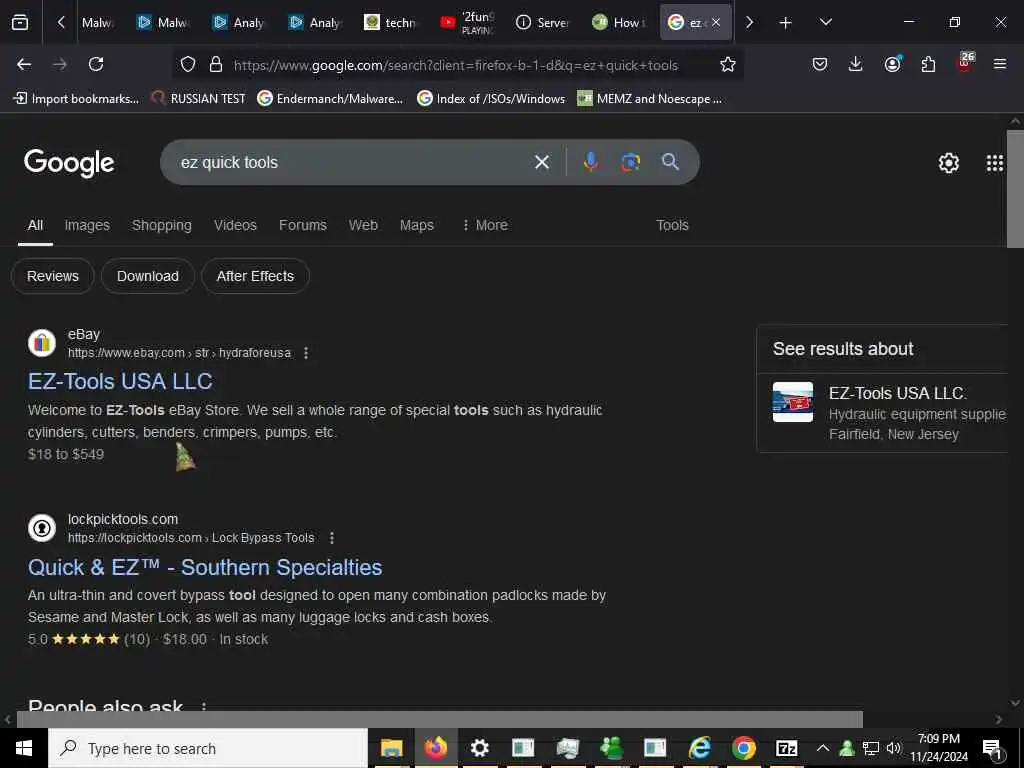Image resolution: width=1024 pixels, height=768 pixels.
Task: Switch to Videos results
Action: click(235, 225)
